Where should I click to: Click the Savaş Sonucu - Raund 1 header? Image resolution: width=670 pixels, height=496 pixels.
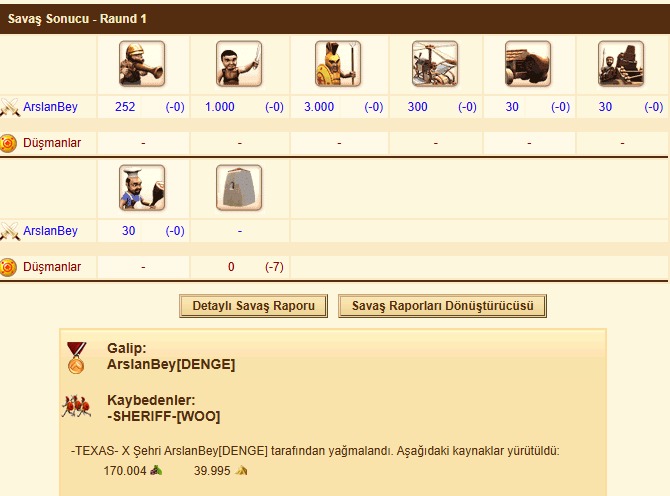tap(77, 19)
